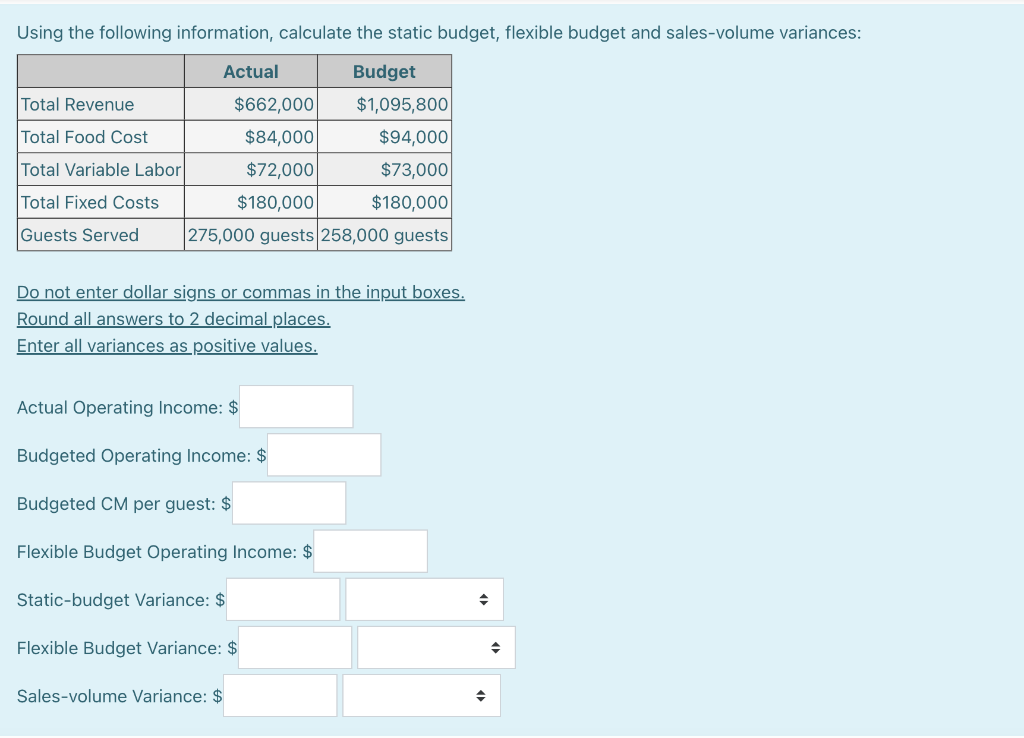
Task: Click the Static-budget Variance amount field
Action: click(283, 599)
